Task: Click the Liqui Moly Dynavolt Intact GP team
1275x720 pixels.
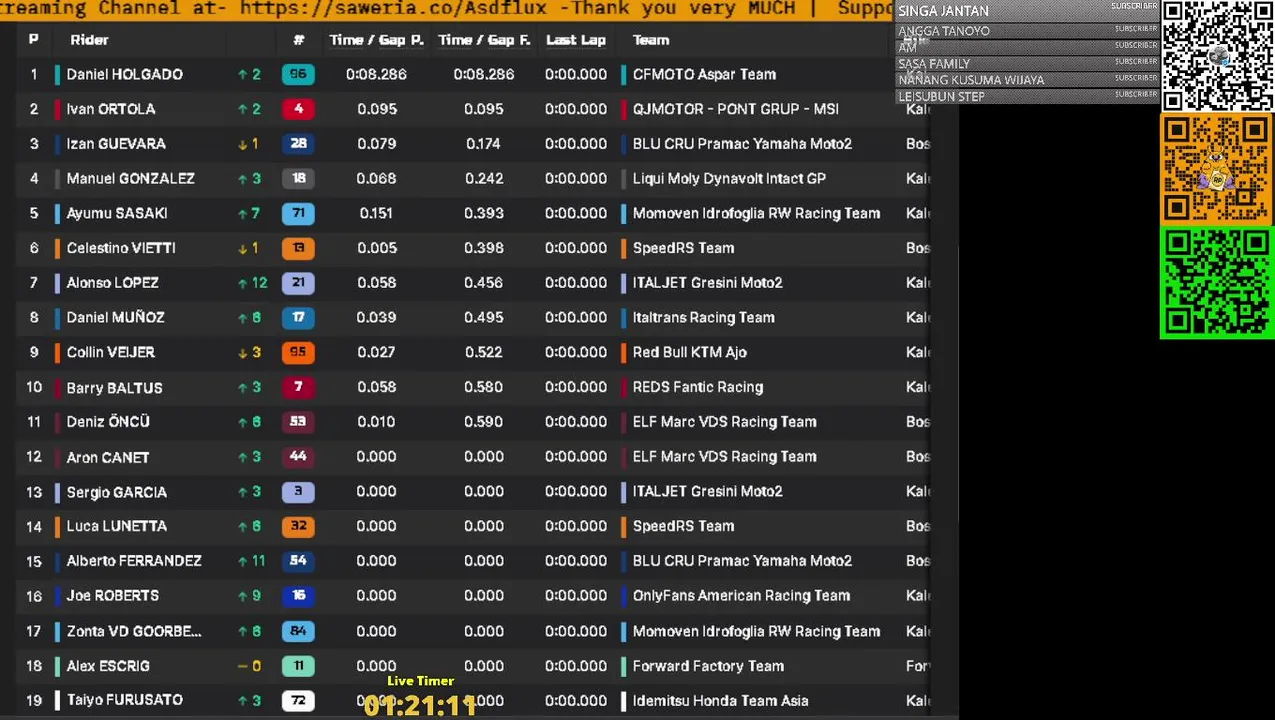Action: pos(729,178)
